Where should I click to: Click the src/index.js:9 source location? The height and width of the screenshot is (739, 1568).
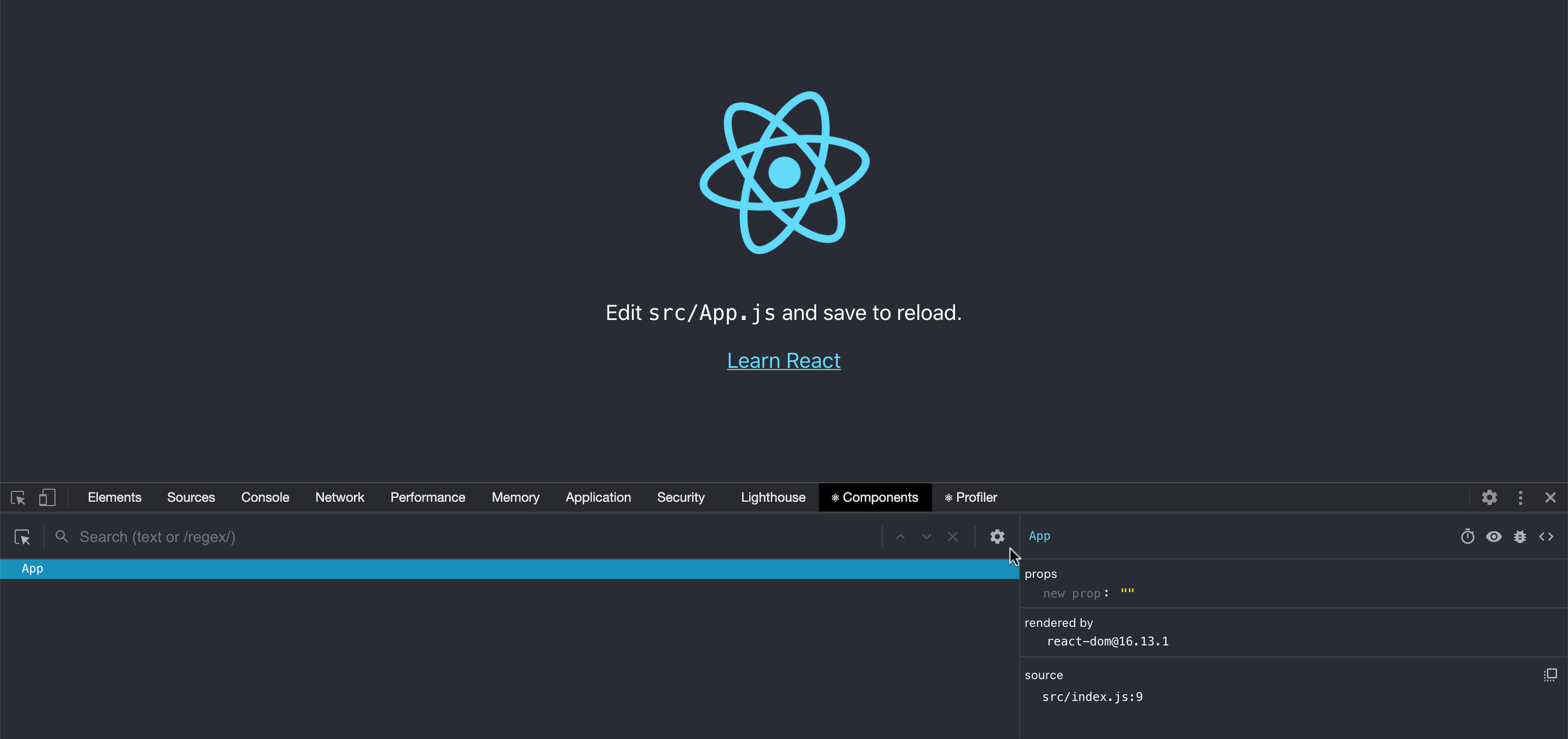click(1092, 697)
